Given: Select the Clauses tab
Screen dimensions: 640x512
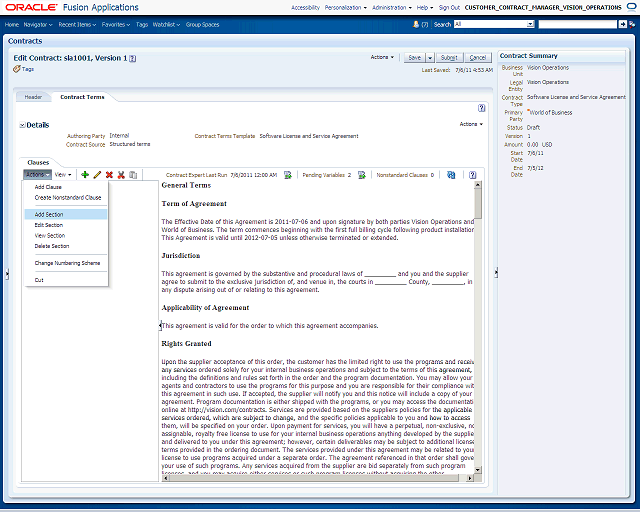Looking at the screenshot, I should [x=38, y=163].
